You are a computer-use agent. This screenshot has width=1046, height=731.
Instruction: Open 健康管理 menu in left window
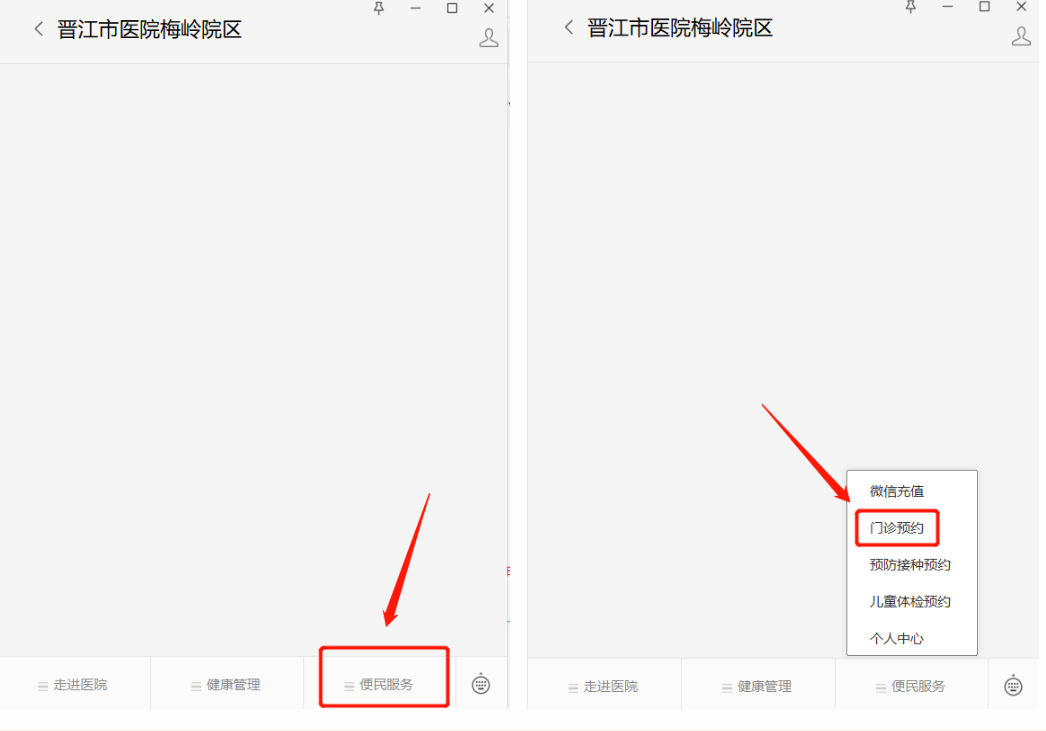(x=227, y=684)
